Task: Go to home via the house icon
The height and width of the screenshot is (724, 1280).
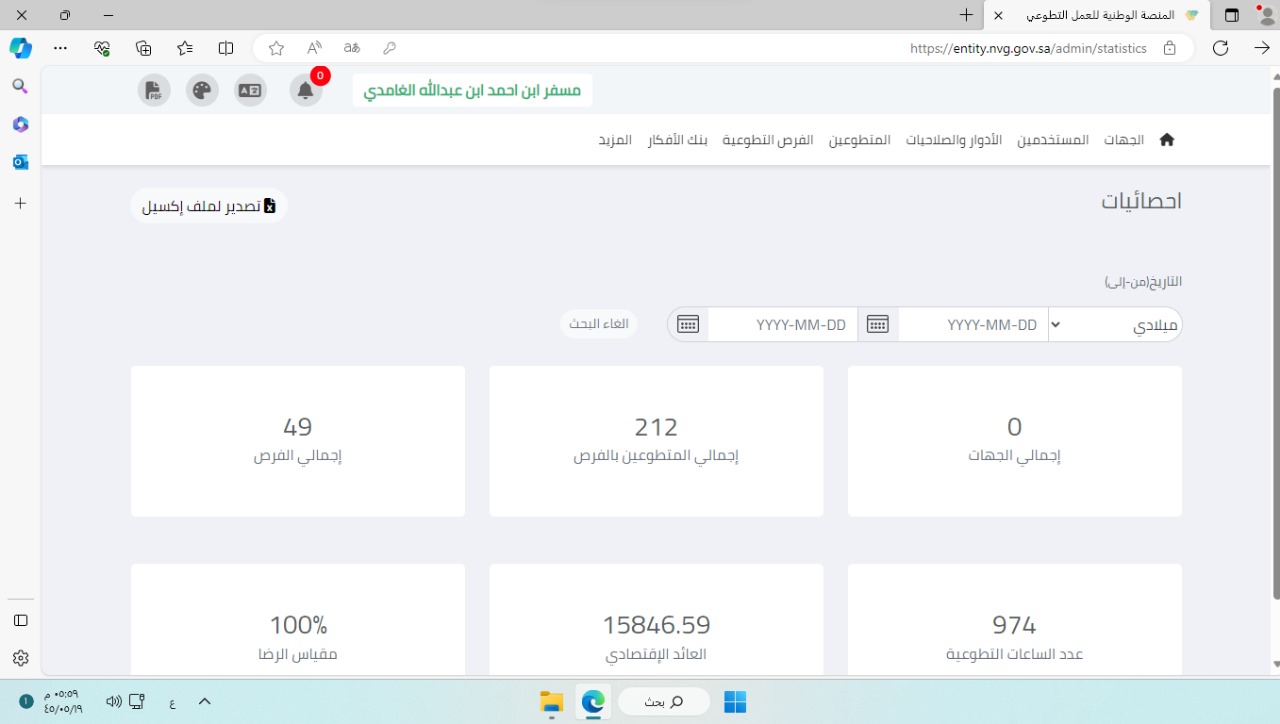Action: tap(1166, 140)
